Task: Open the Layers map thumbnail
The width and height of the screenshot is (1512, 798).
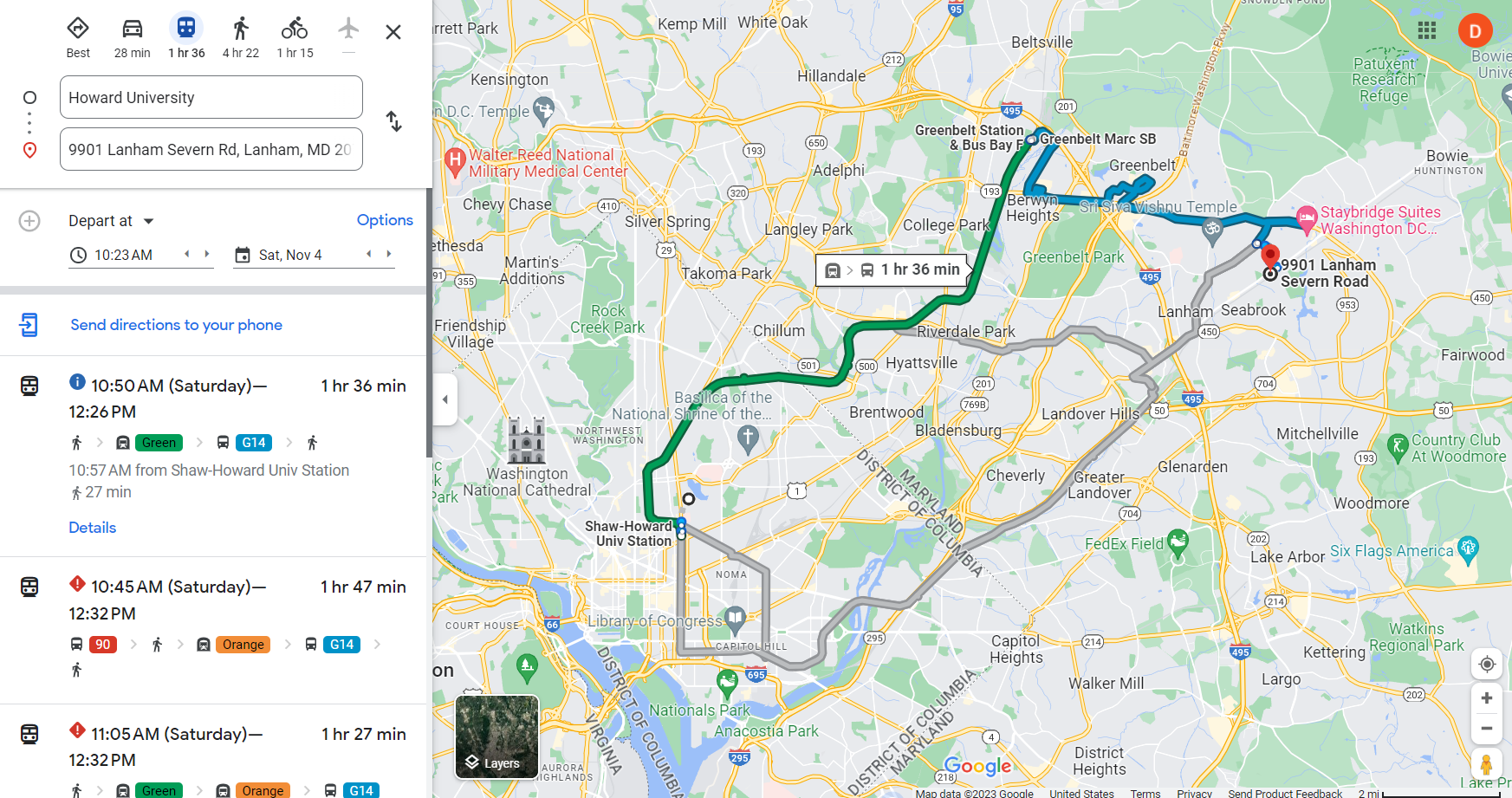Action: [497, 736]
